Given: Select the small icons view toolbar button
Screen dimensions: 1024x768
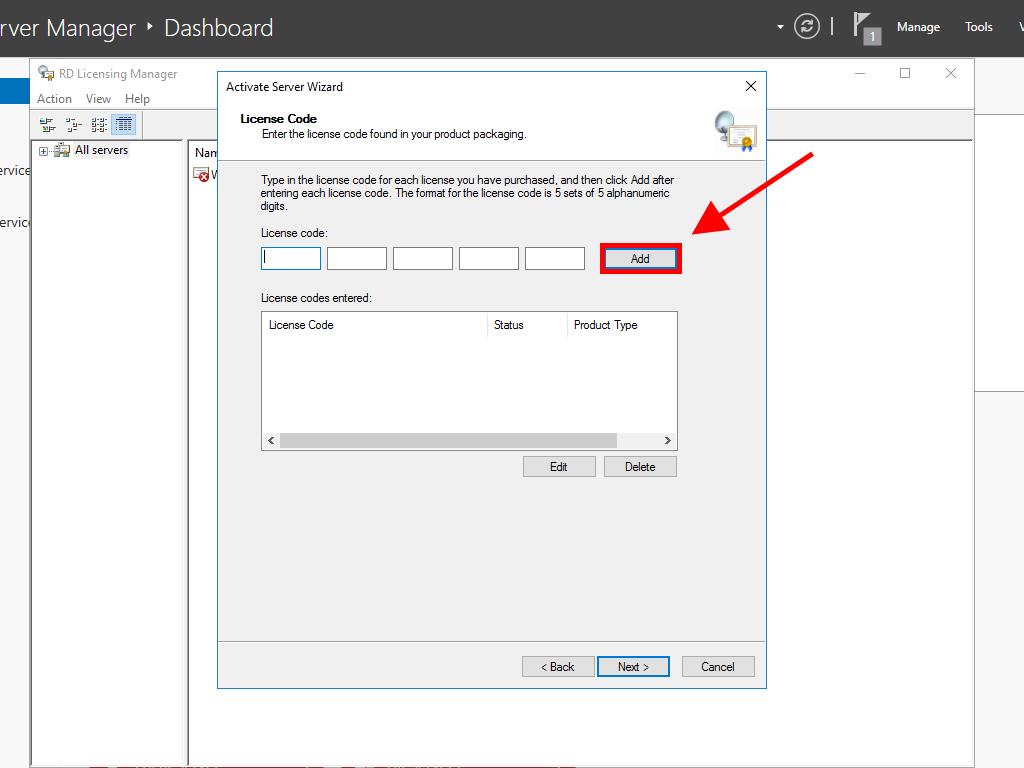Looking at the screenshot, I should pyautogui.click(x=73, y=125).
